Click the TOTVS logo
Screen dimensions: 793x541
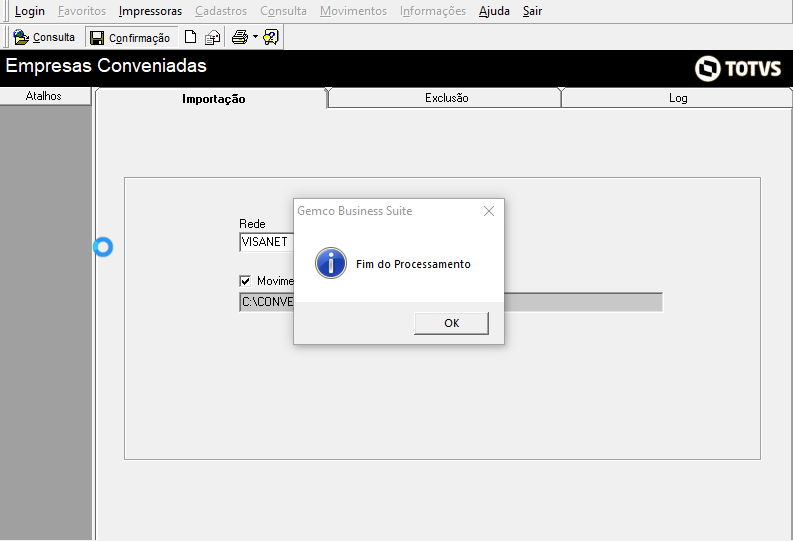click(738, 68)
